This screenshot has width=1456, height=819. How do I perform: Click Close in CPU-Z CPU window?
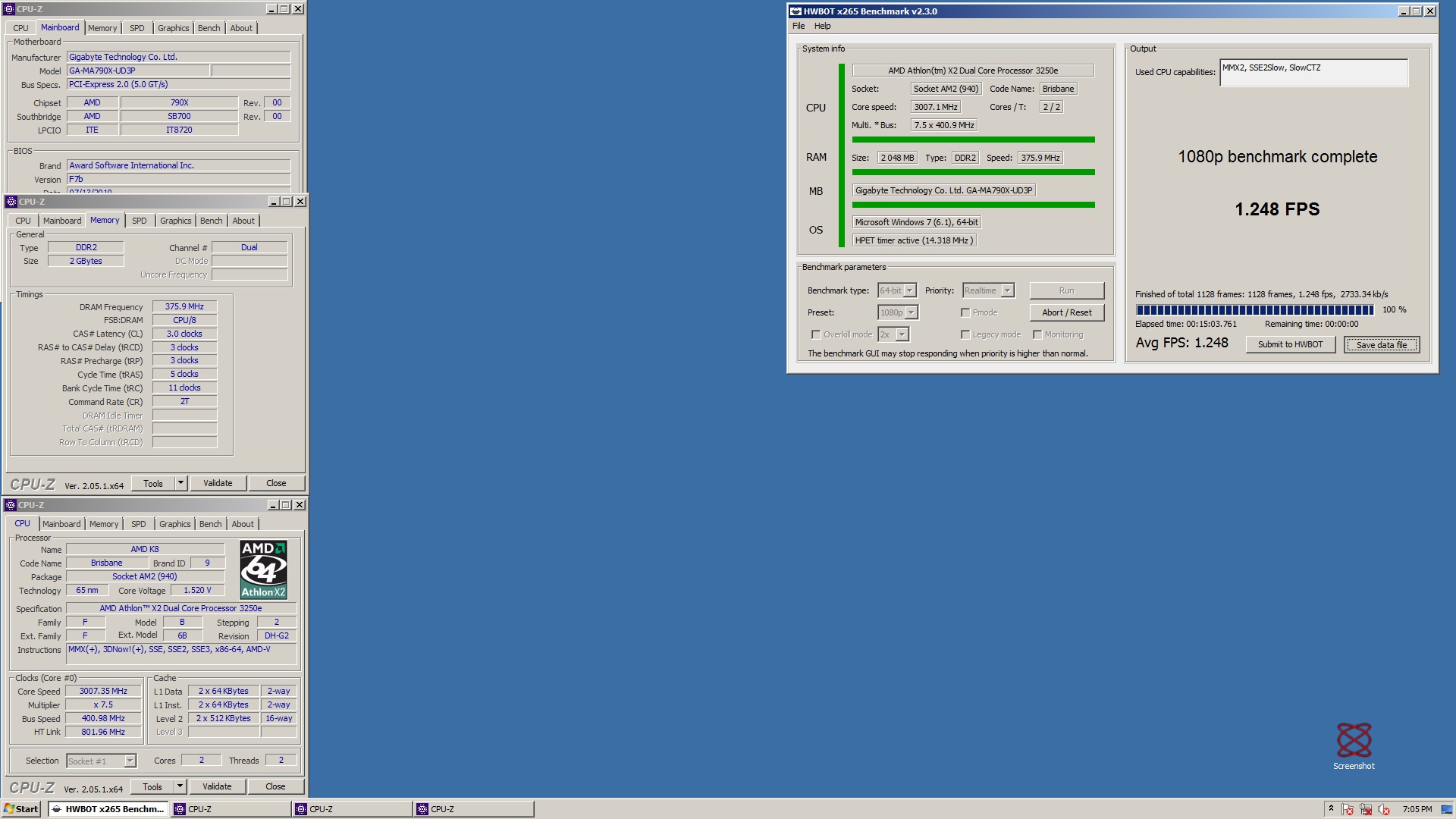pos(275,786)
